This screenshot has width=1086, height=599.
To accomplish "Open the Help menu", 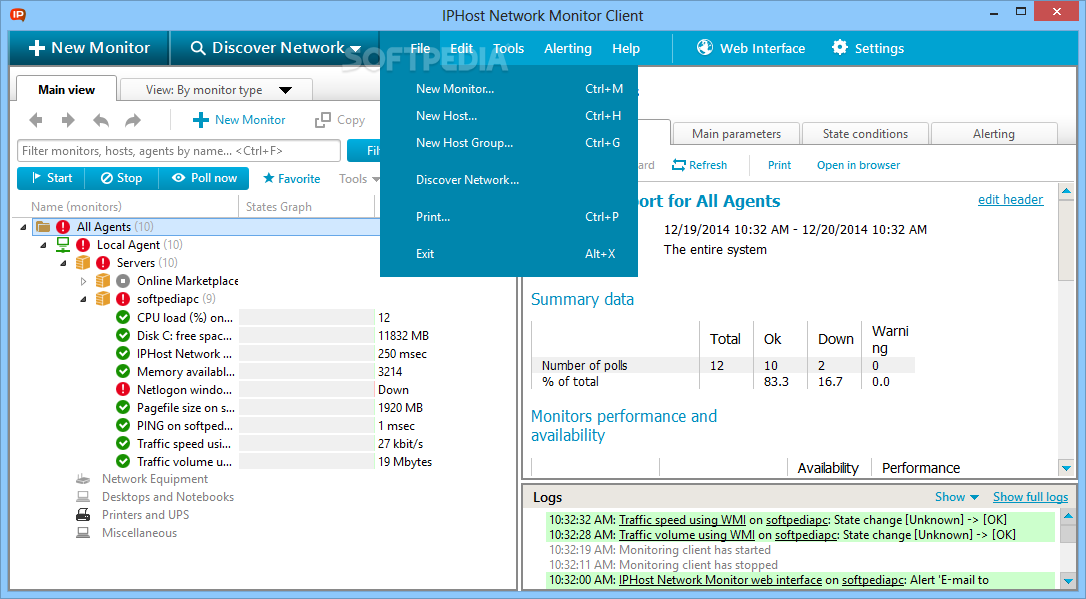I will pyautogui.click(x=625, y=48).
